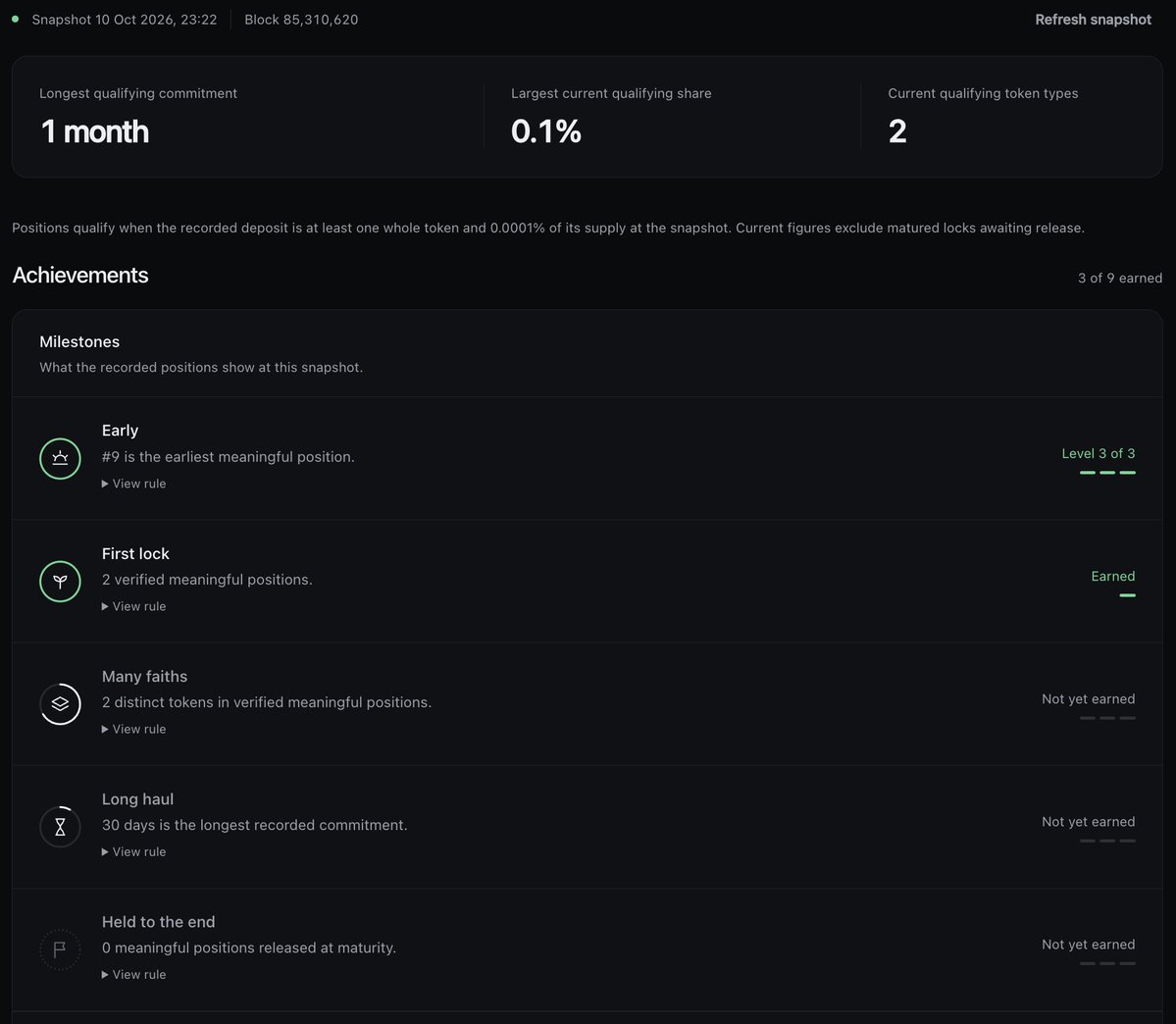Click the "Block 85,310,620" text

tap(301, 20)
